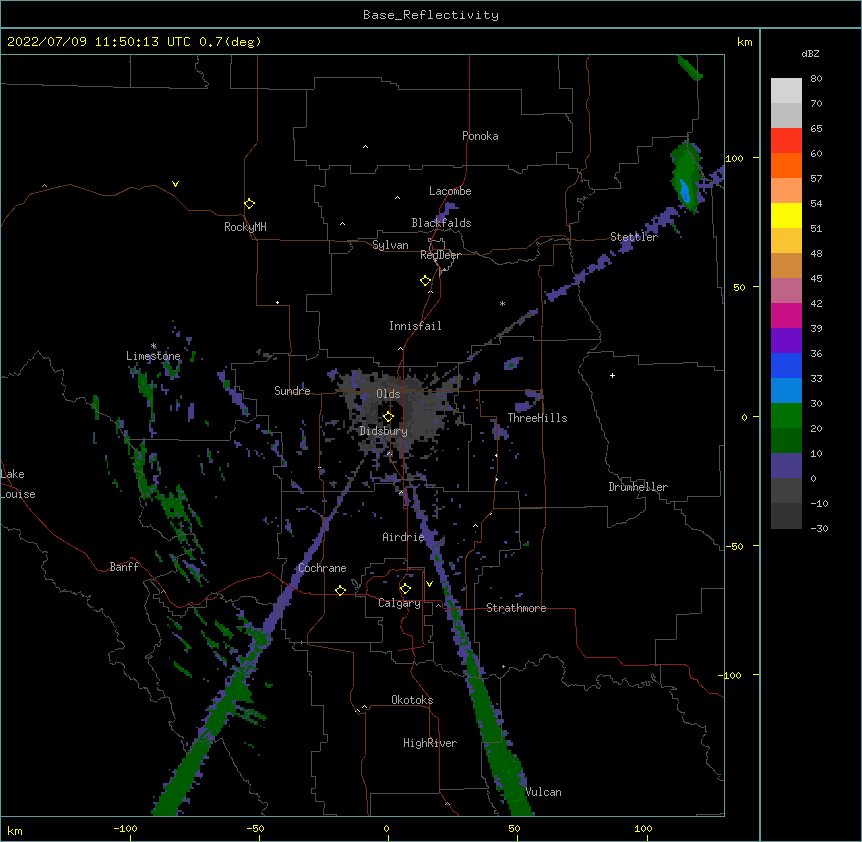Click the Limestone label

[153, 356]
